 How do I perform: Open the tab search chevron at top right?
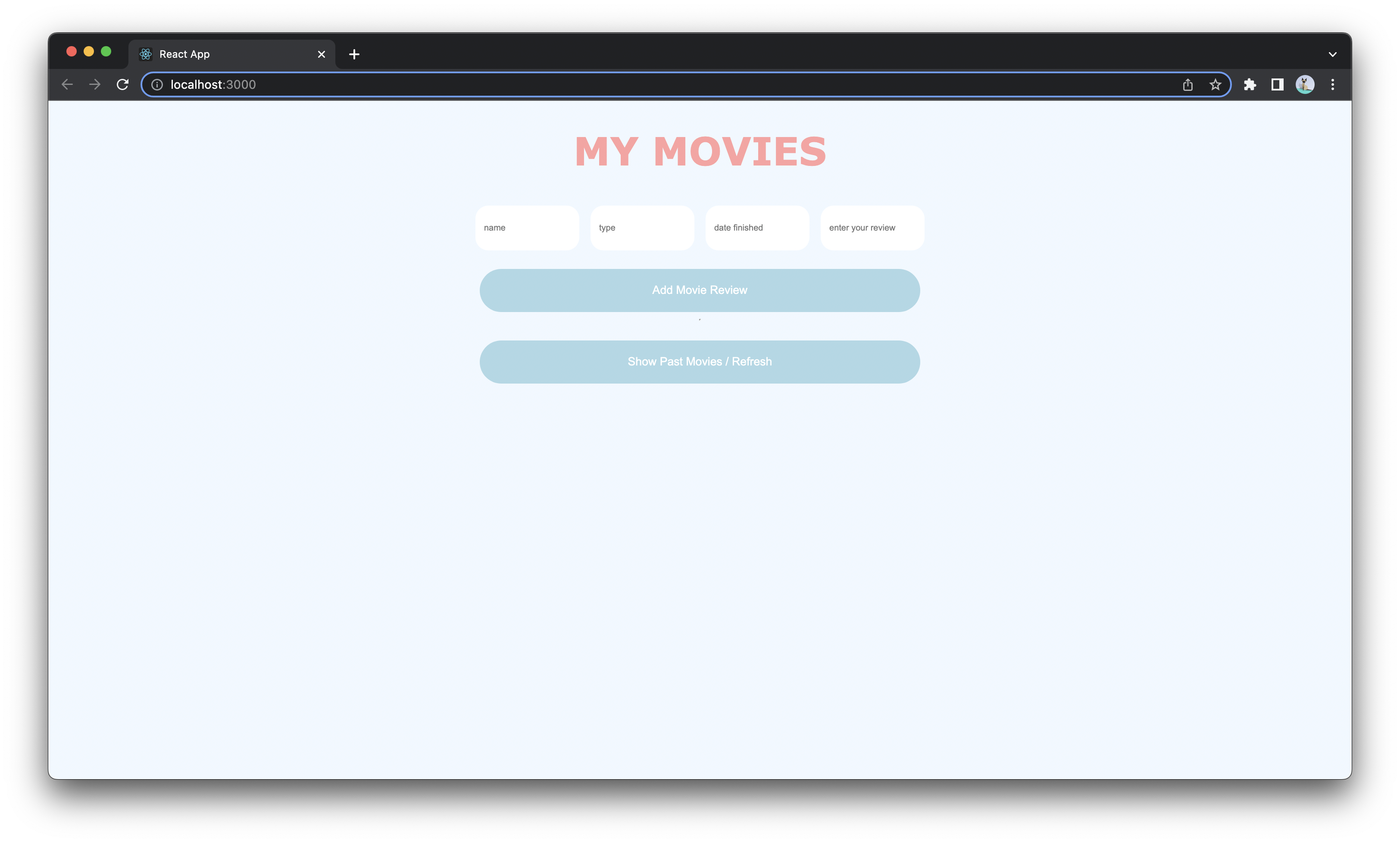click(1332, 54)
